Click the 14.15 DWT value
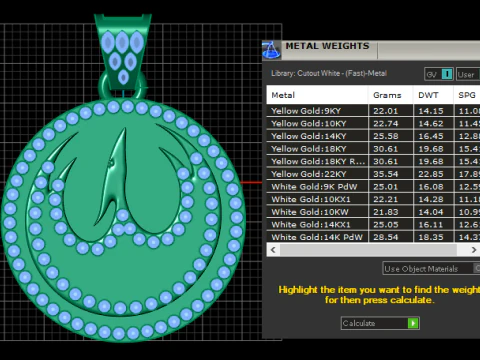The image size is (480, 360). (x=431, y=111)
